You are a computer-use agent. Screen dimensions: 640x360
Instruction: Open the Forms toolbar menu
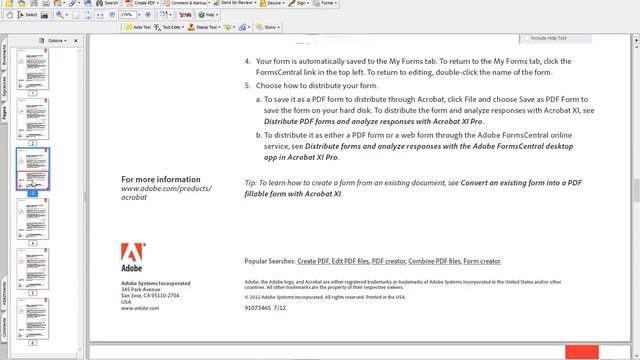325,3
